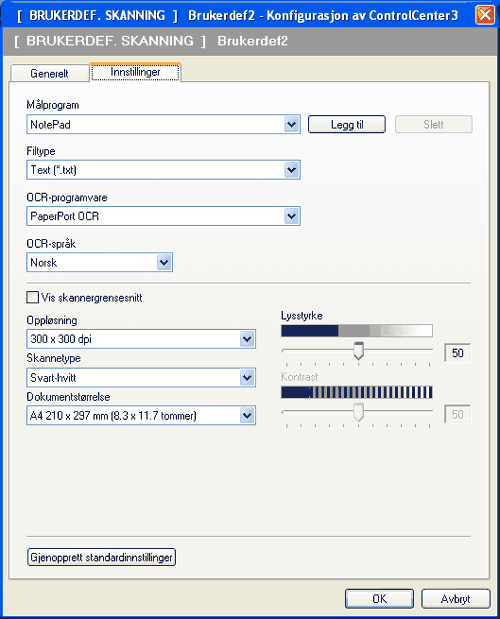
Task: Click the Lysstyrke slider thumb
Action: [358, 351]
